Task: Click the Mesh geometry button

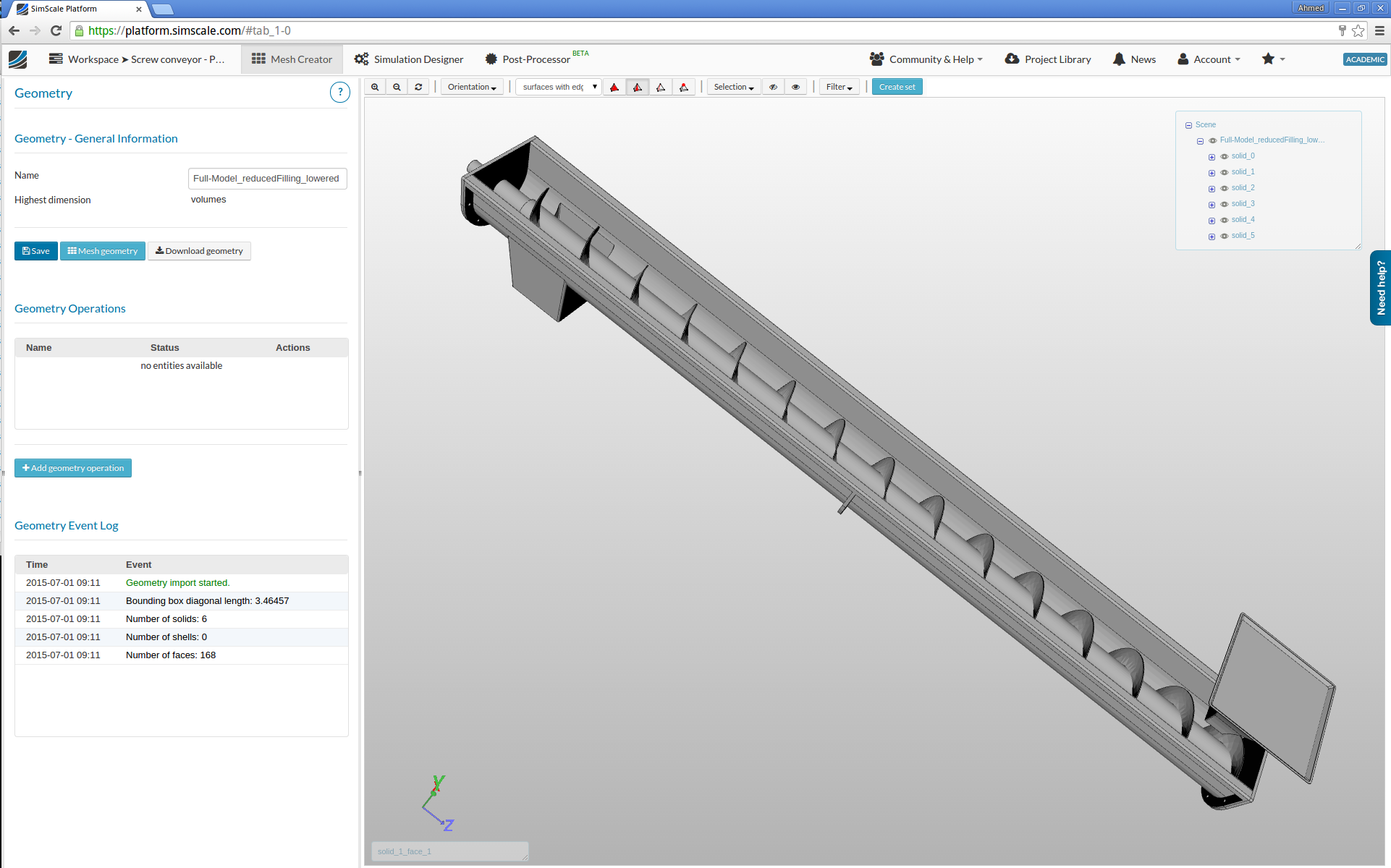Action: (x=103, y=251)
